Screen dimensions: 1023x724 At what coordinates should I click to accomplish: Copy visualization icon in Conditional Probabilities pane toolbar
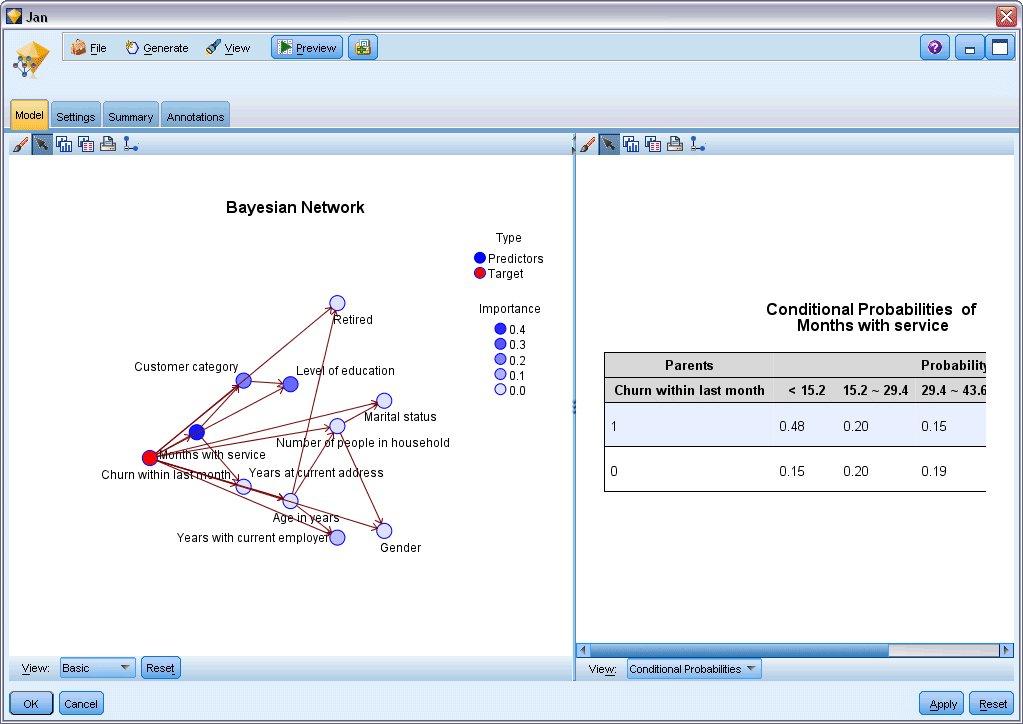click(631, 144)
